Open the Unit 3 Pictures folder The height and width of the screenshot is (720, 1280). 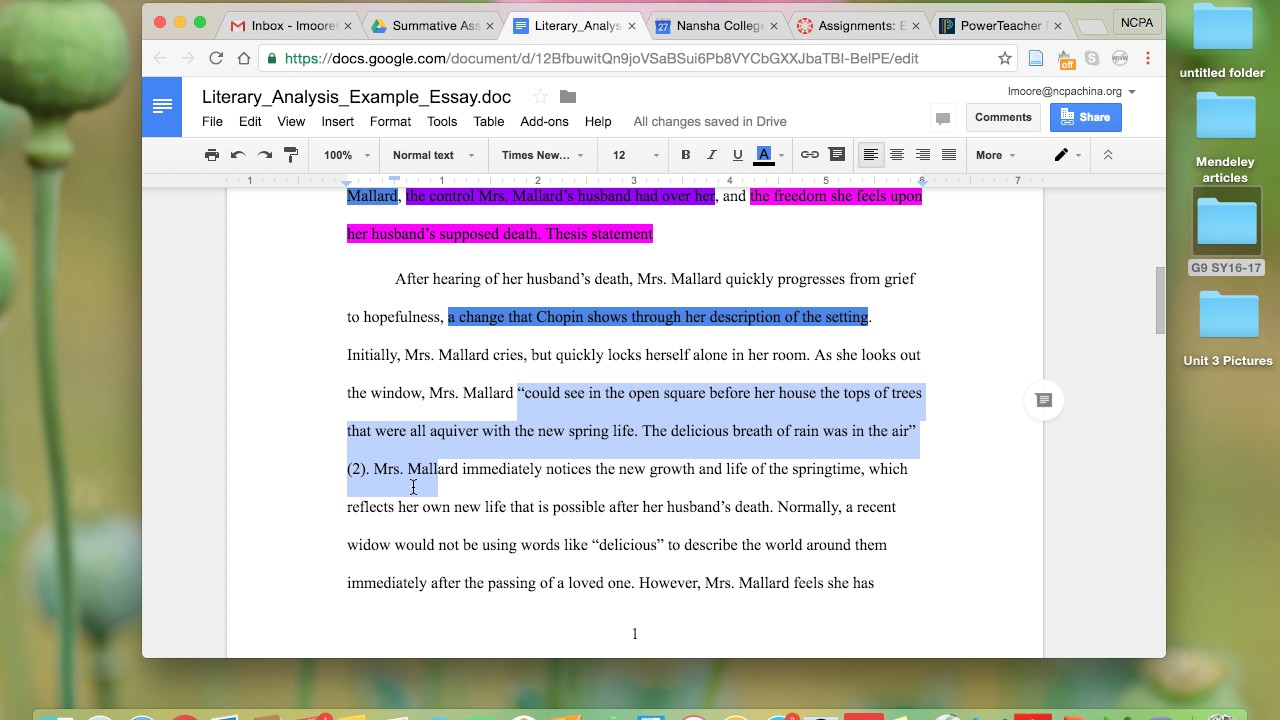[1228, 329]
